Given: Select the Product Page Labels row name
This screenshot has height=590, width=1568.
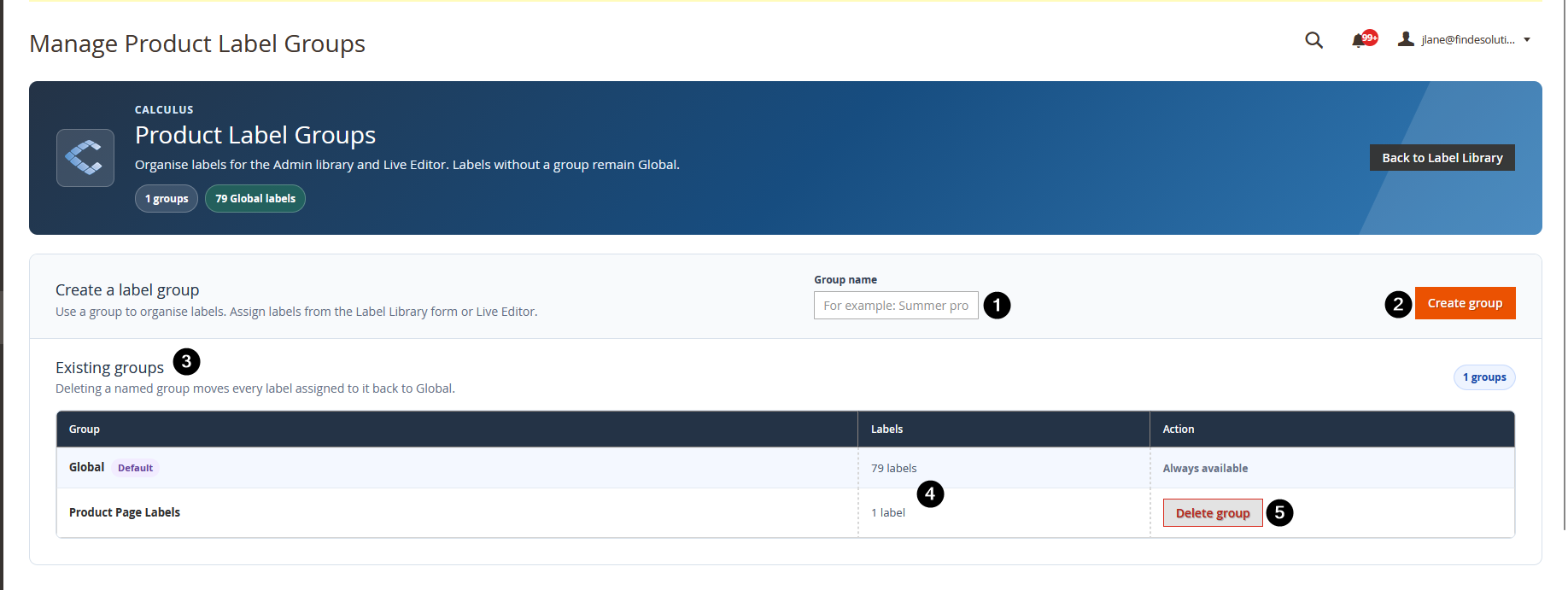Looking at the screenshot, I should click(125, 512).
